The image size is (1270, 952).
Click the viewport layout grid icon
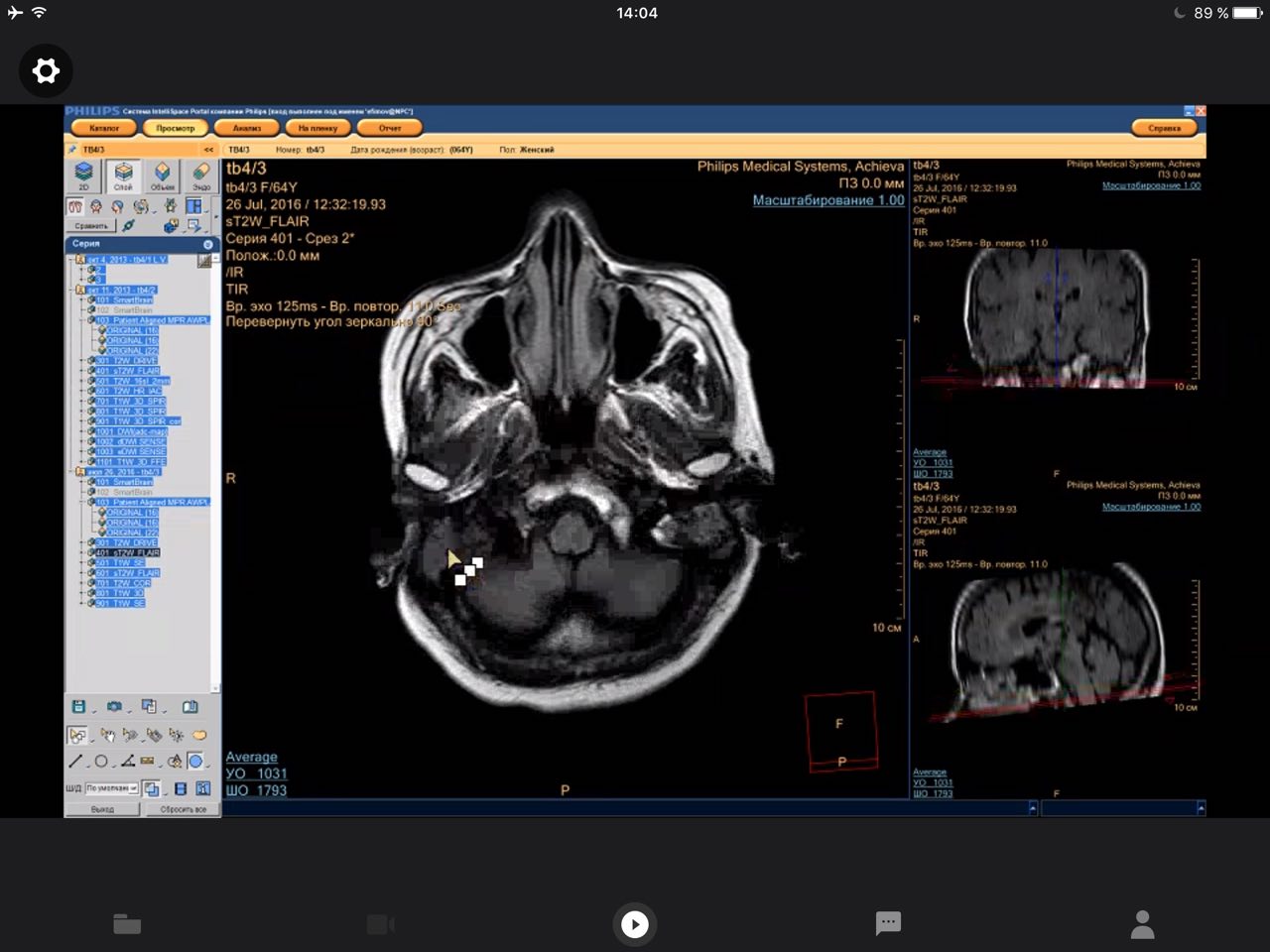[193, 206]
